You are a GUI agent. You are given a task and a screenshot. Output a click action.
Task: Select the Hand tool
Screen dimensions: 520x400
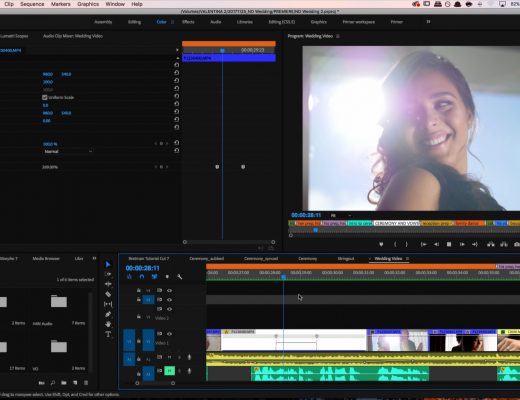(x=108, y=324)
